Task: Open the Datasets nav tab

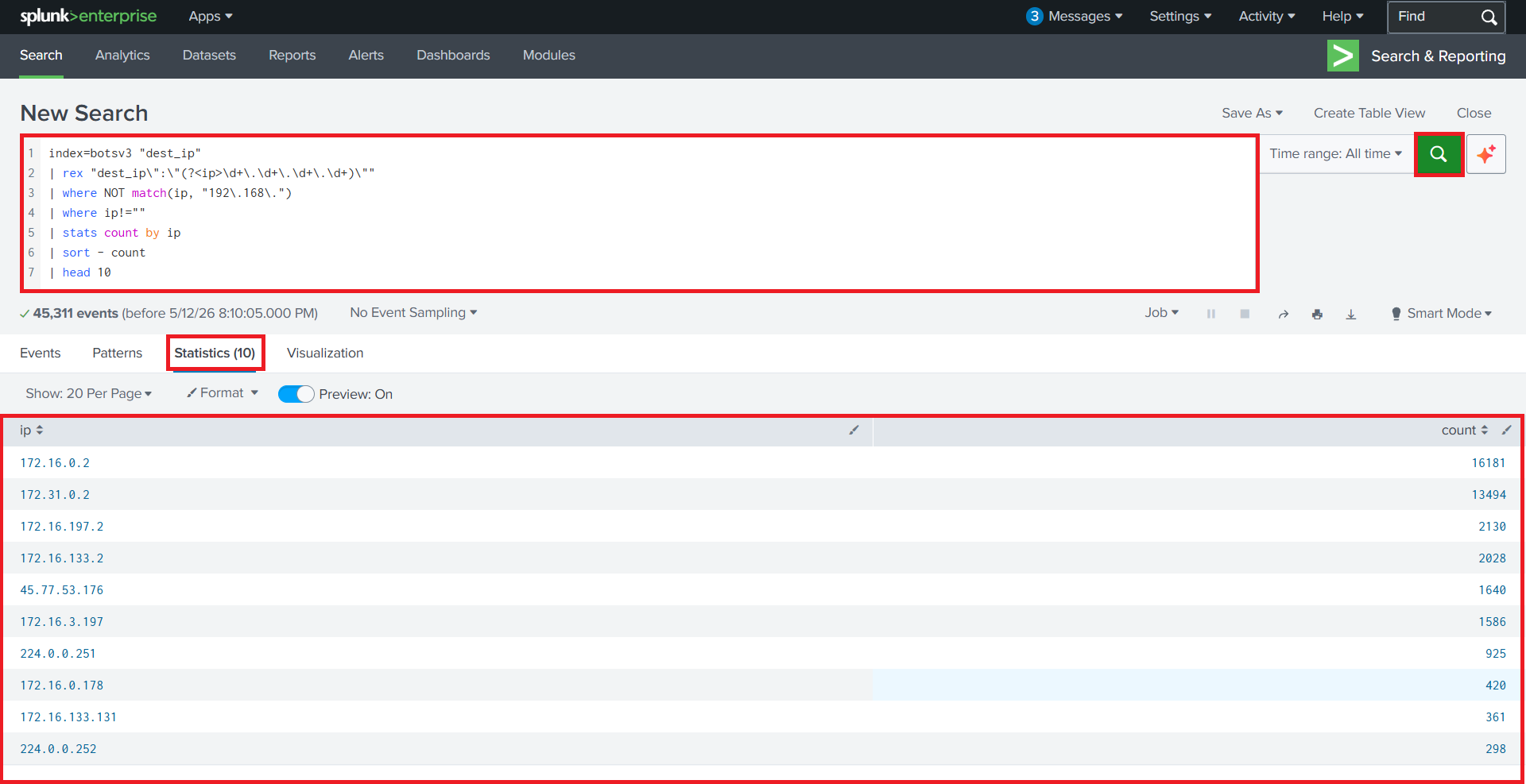Action: [209, 56]
